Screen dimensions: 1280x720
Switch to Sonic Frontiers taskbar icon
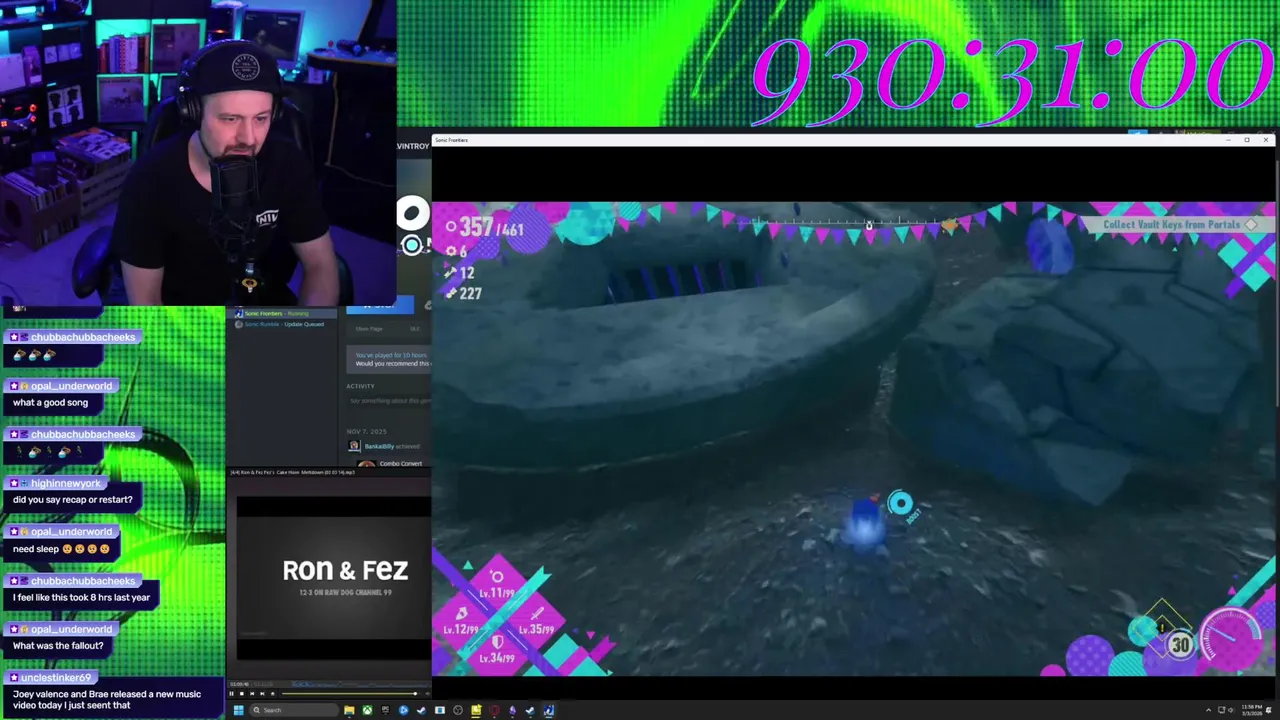click(x=549, y=710)
